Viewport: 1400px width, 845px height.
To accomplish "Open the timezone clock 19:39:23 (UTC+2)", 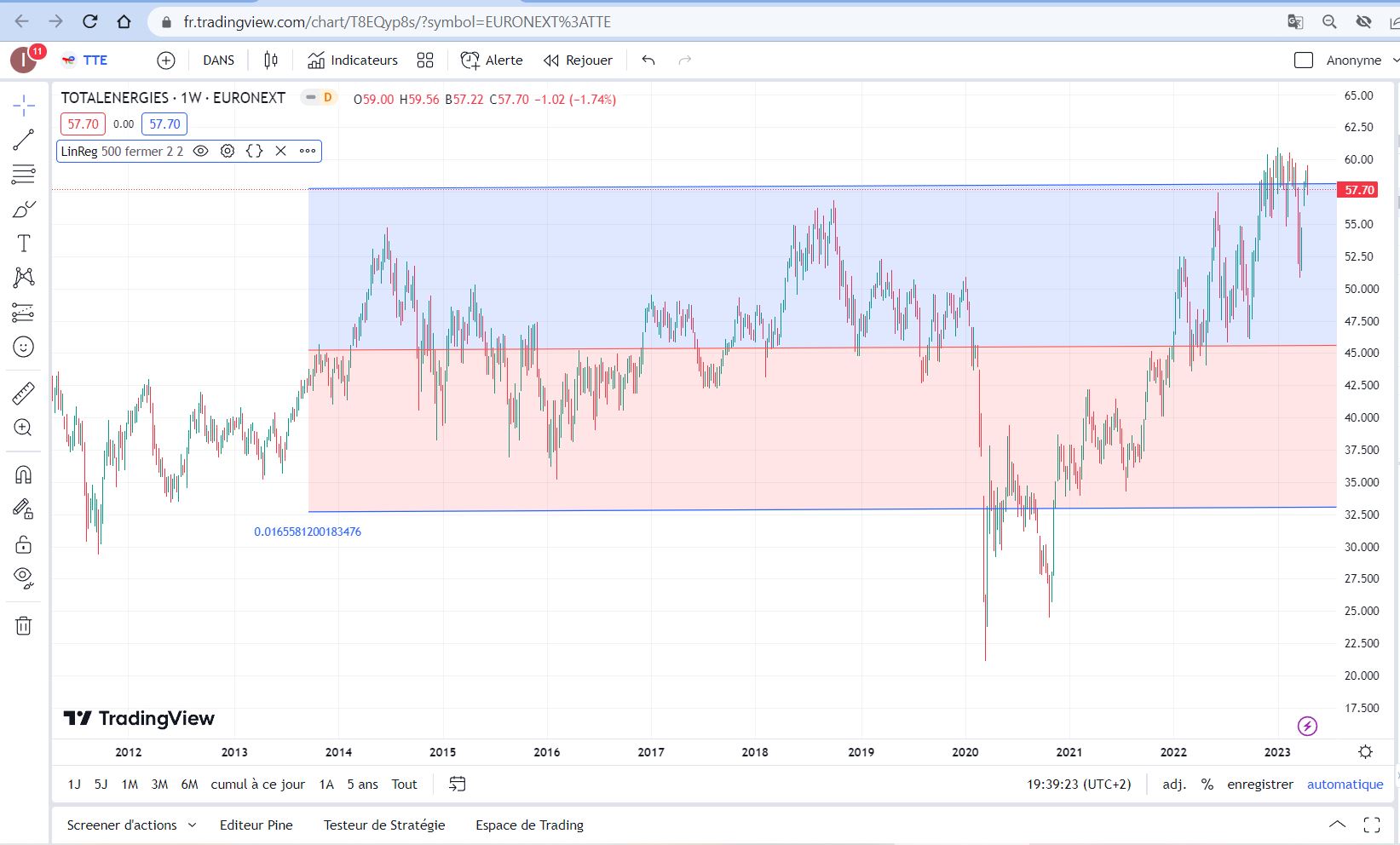I will point(1079,785).
